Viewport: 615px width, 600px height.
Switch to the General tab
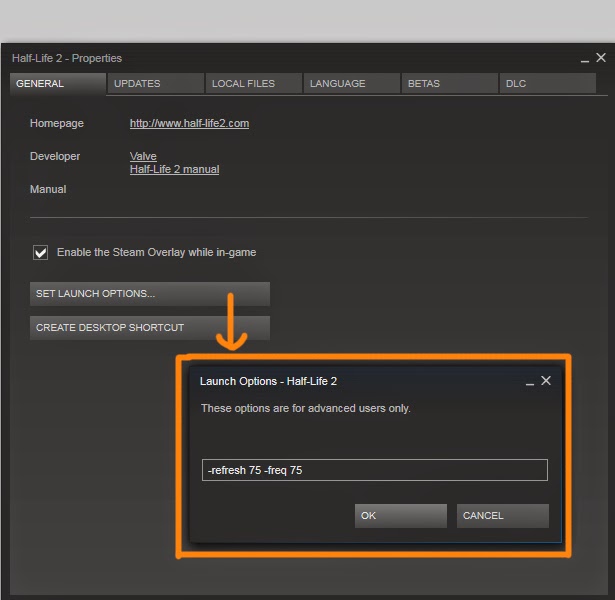coord(58,84)
